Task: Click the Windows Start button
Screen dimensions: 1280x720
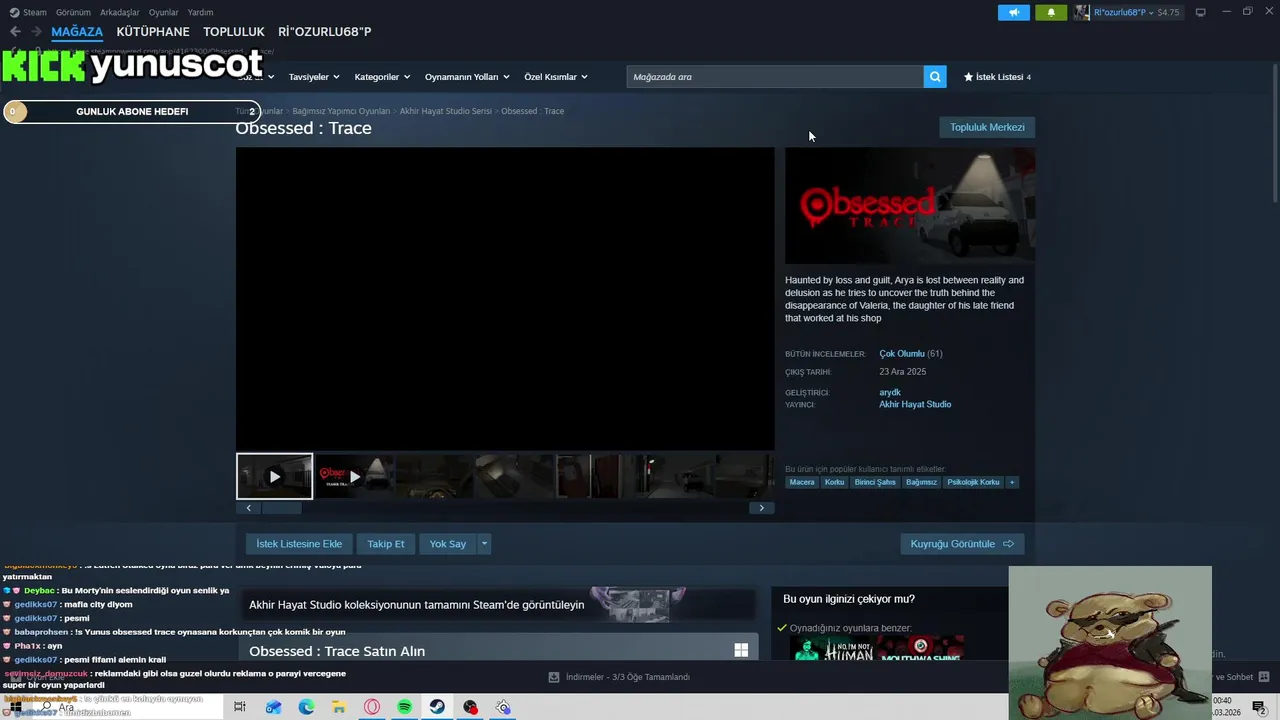Action: 15,707
